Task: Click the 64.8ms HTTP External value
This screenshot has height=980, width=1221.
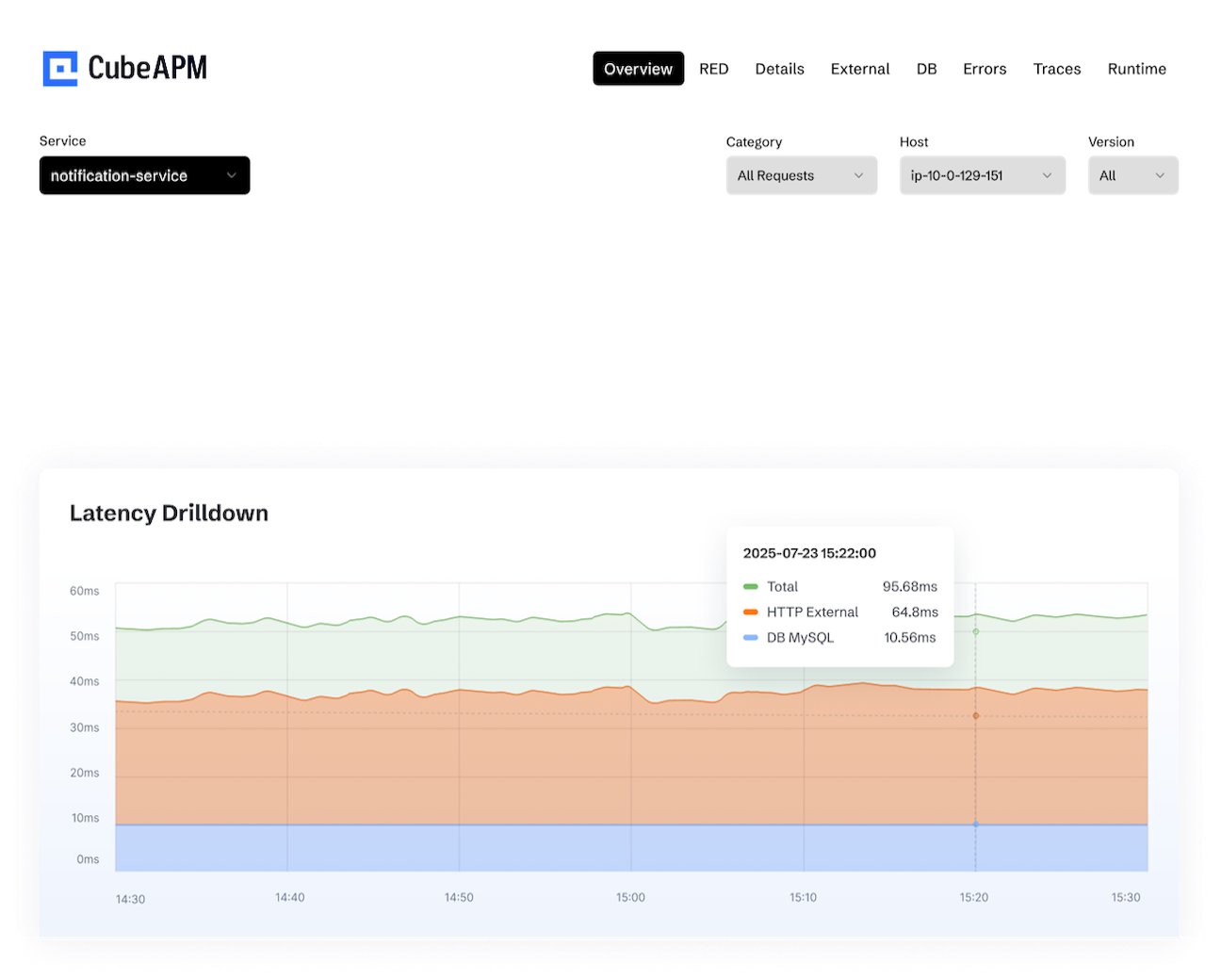Action: coord(915,612)
